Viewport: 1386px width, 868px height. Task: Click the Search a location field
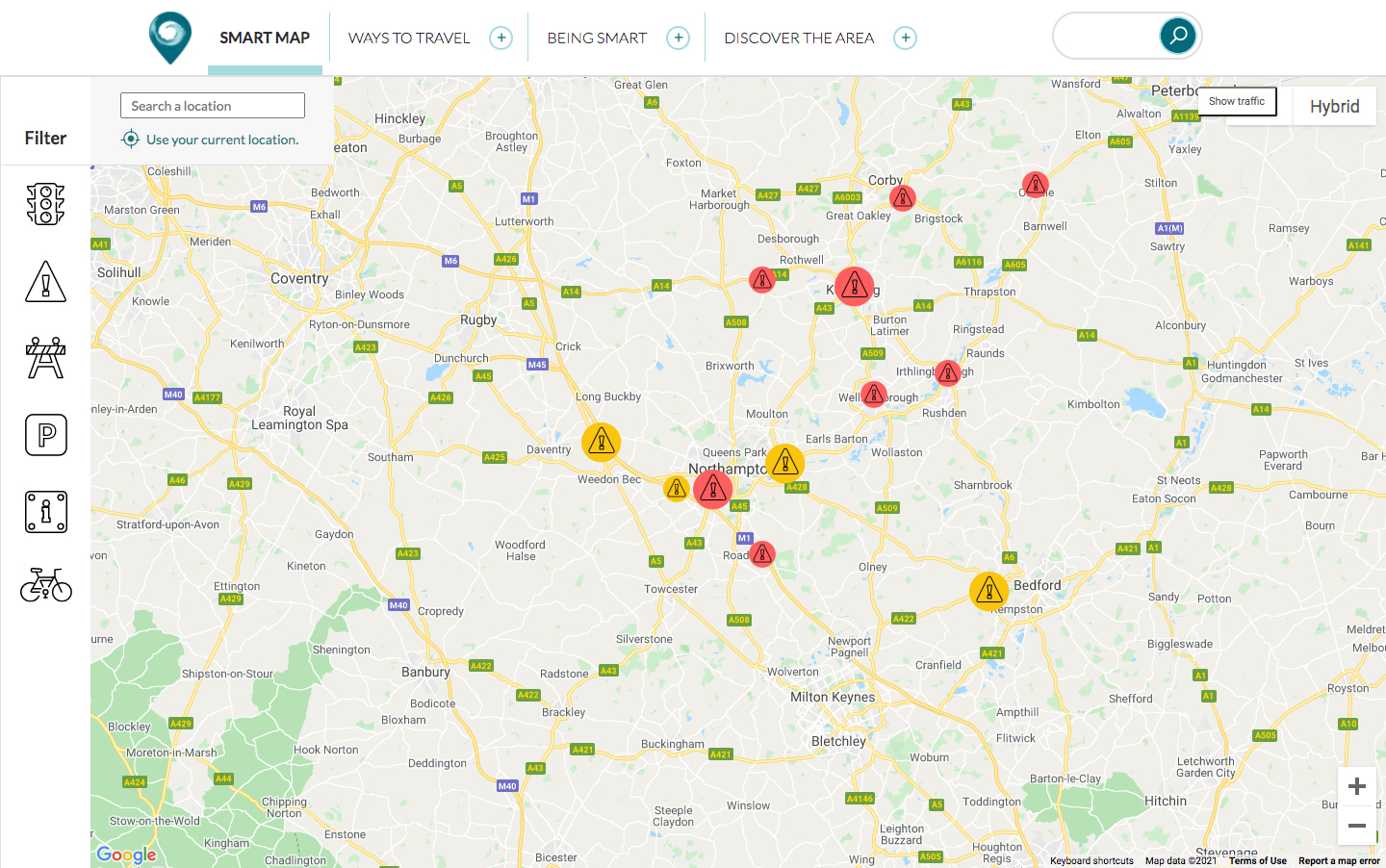coord(213,106)
